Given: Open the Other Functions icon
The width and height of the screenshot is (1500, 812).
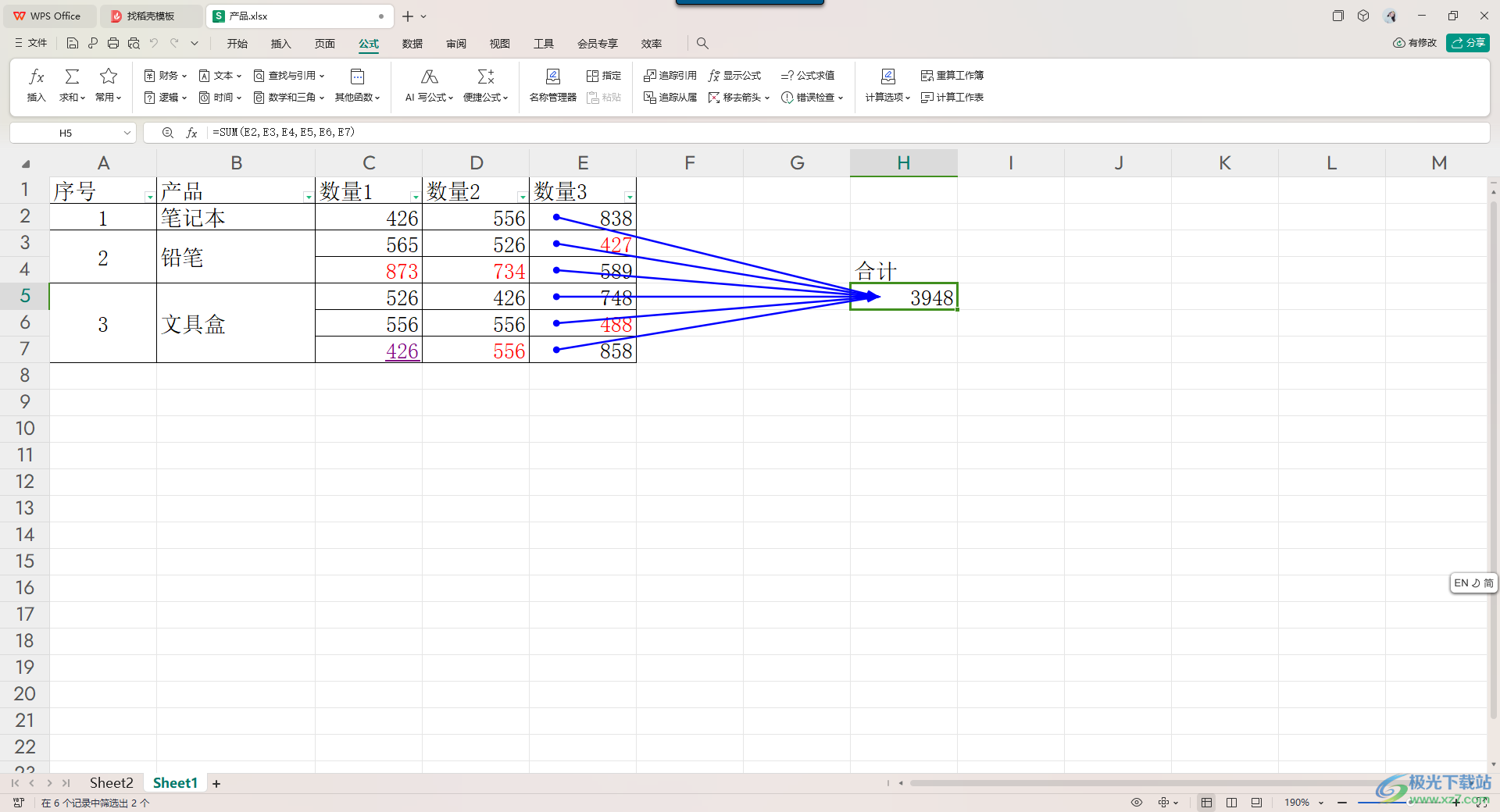Looking at the screenshot, I should (357, 77).
